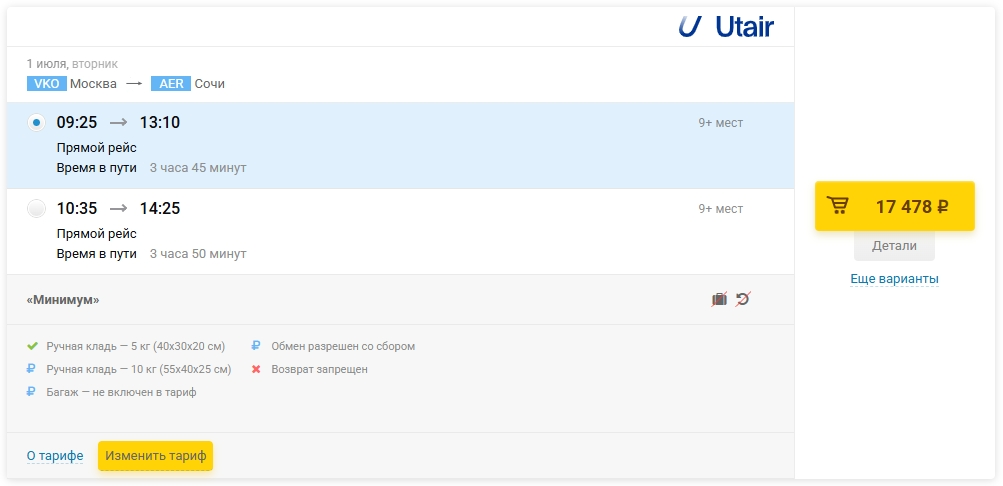
Task: Click the VKO airport code badge
Action: [x=47, y=84]
